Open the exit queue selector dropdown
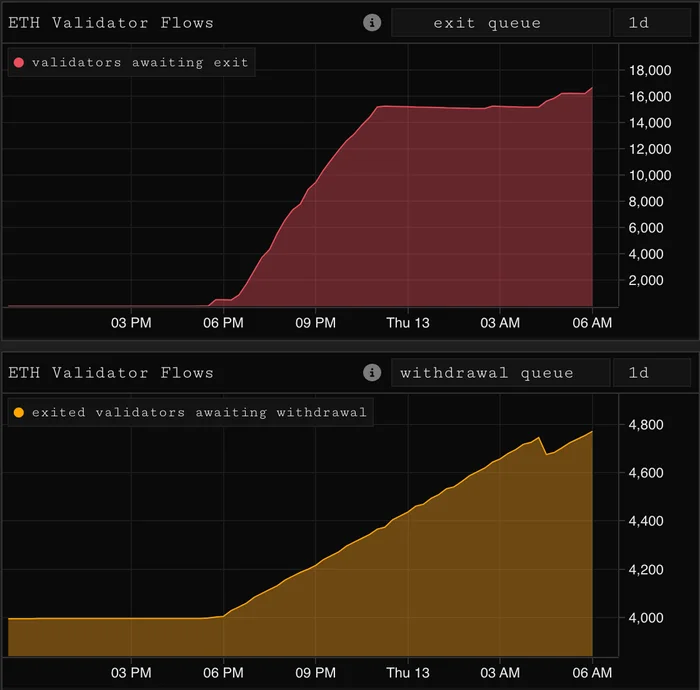This screenshot has height=690, width=700. 500,23
